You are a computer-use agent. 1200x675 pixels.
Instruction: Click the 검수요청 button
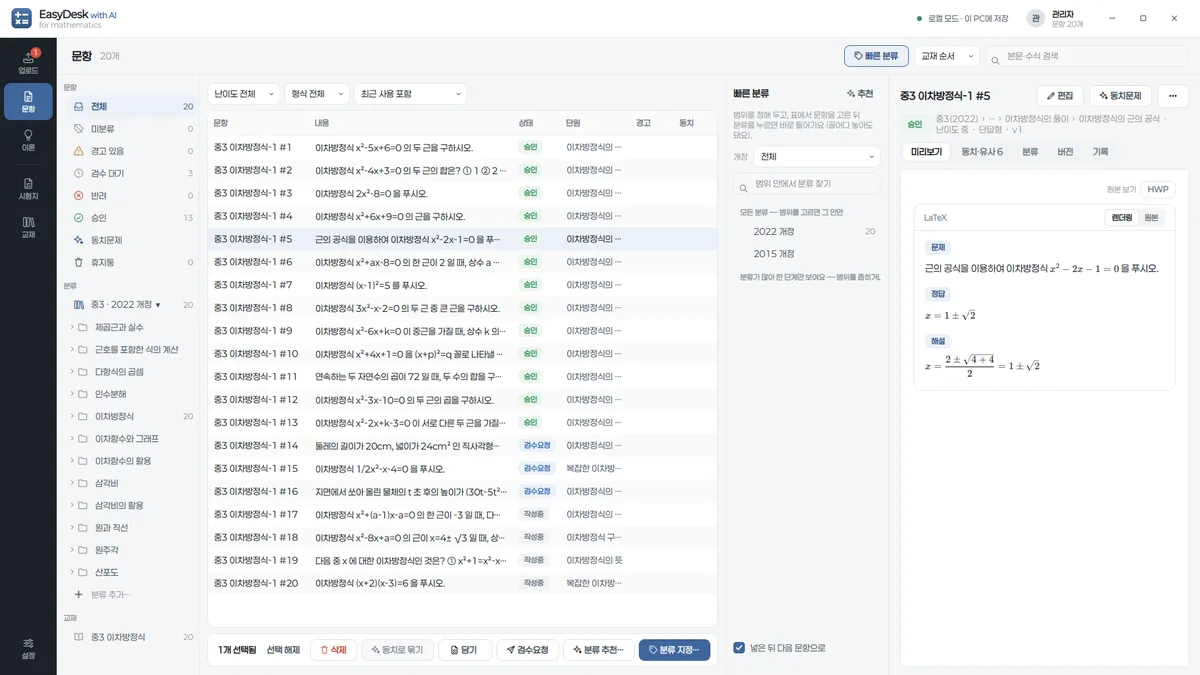pyautogui.click(x=527, y=650)
